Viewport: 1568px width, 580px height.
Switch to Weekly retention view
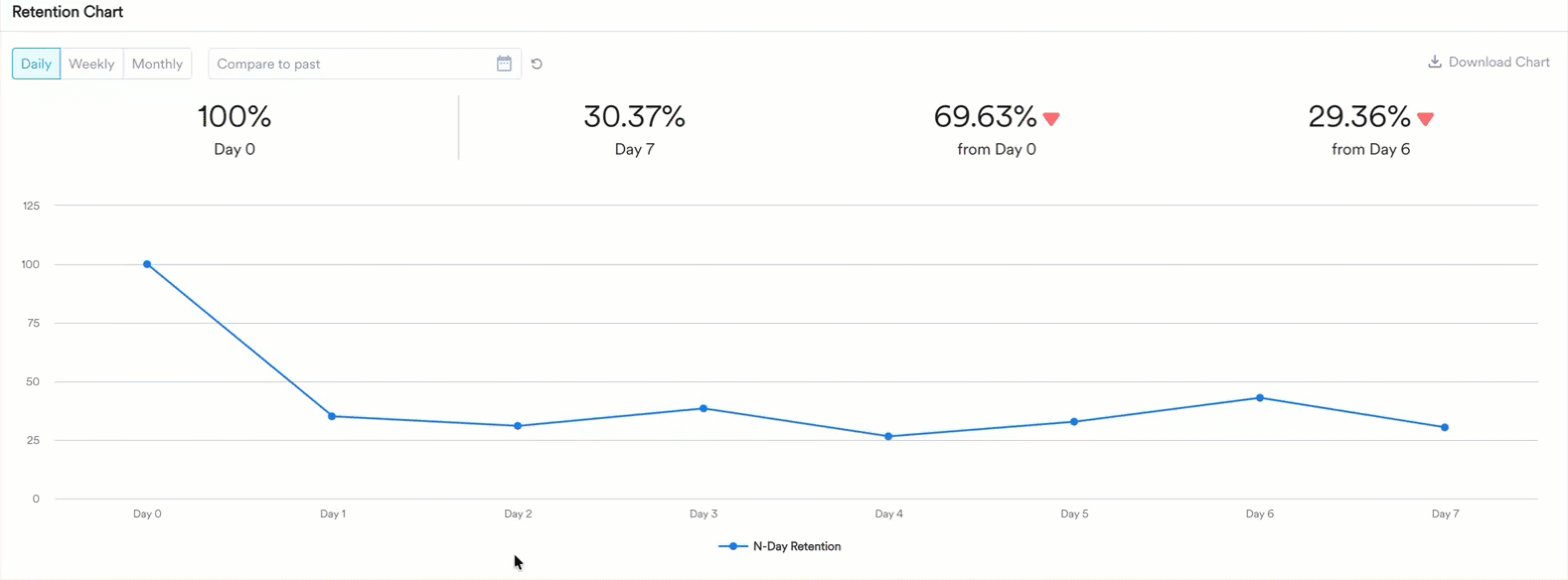pos(91,64)
